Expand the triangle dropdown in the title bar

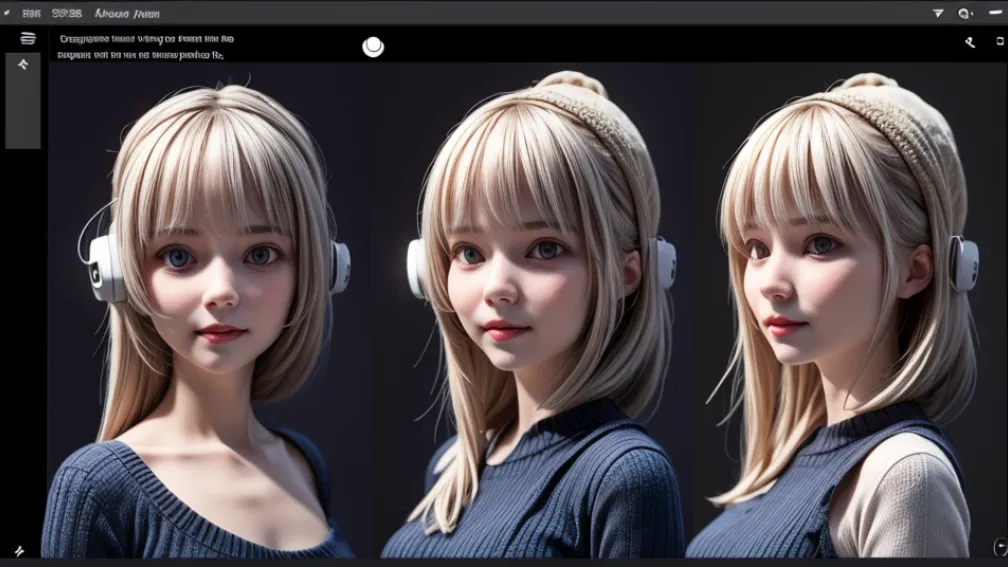pyautogui.click(x=938, y=13)
